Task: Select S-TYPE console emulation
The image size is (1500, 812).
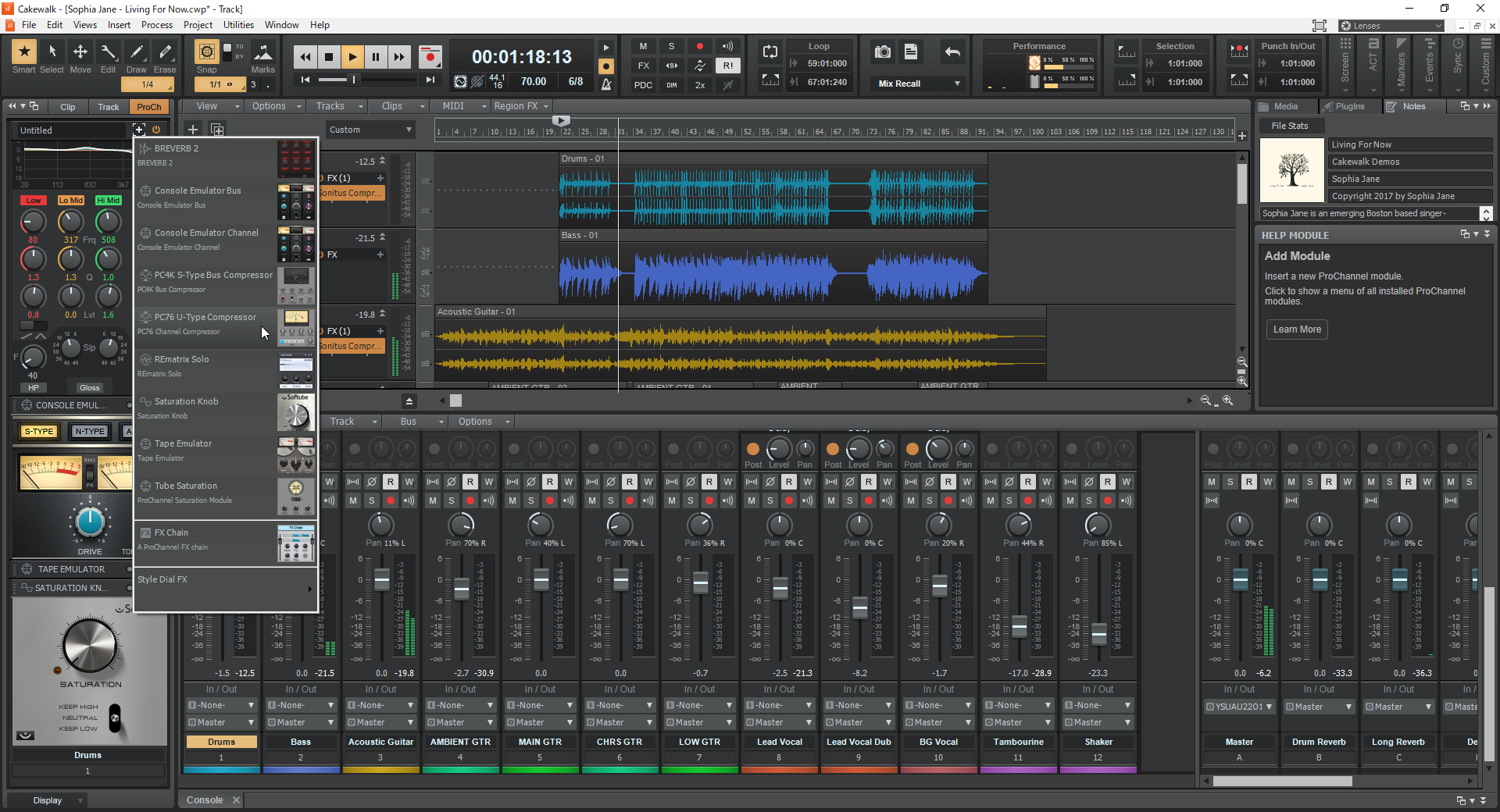Action: point(38,431)
